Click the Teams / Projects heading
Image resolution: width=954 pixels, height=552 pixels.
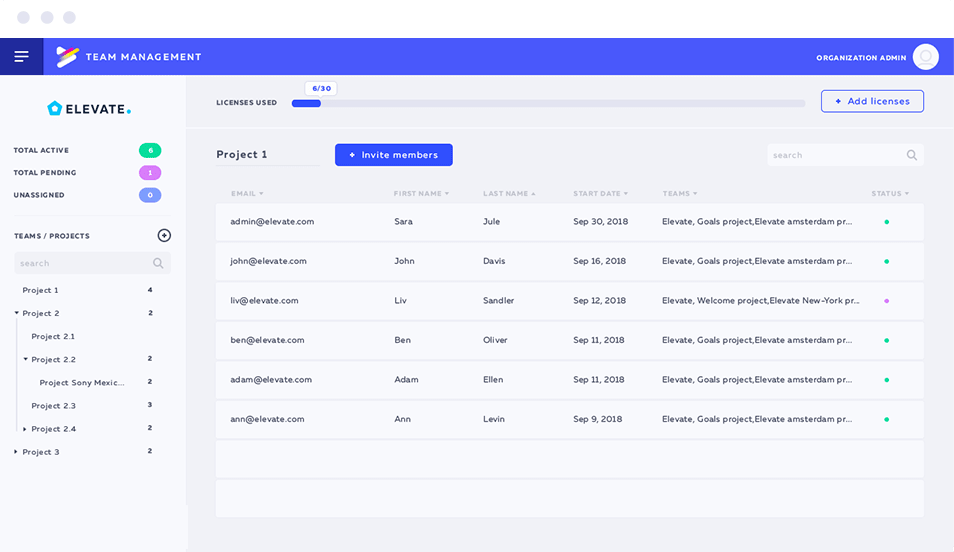tap(52, 236)
